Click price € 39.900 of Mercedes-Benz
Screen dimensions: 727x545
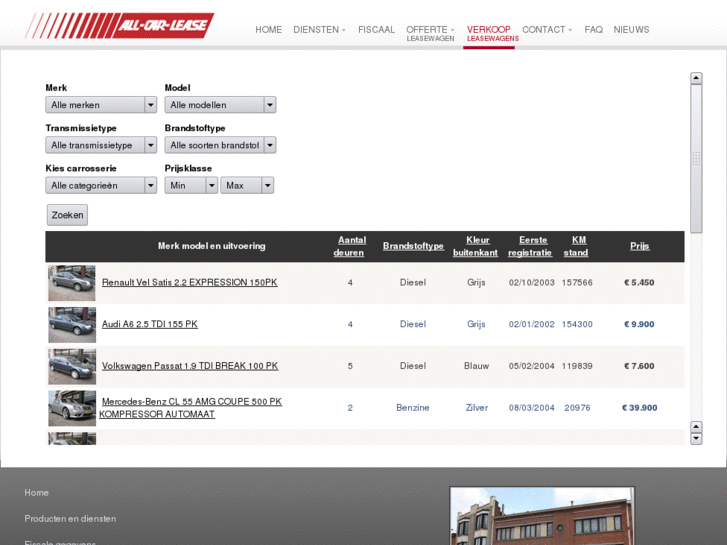[639, 408]
